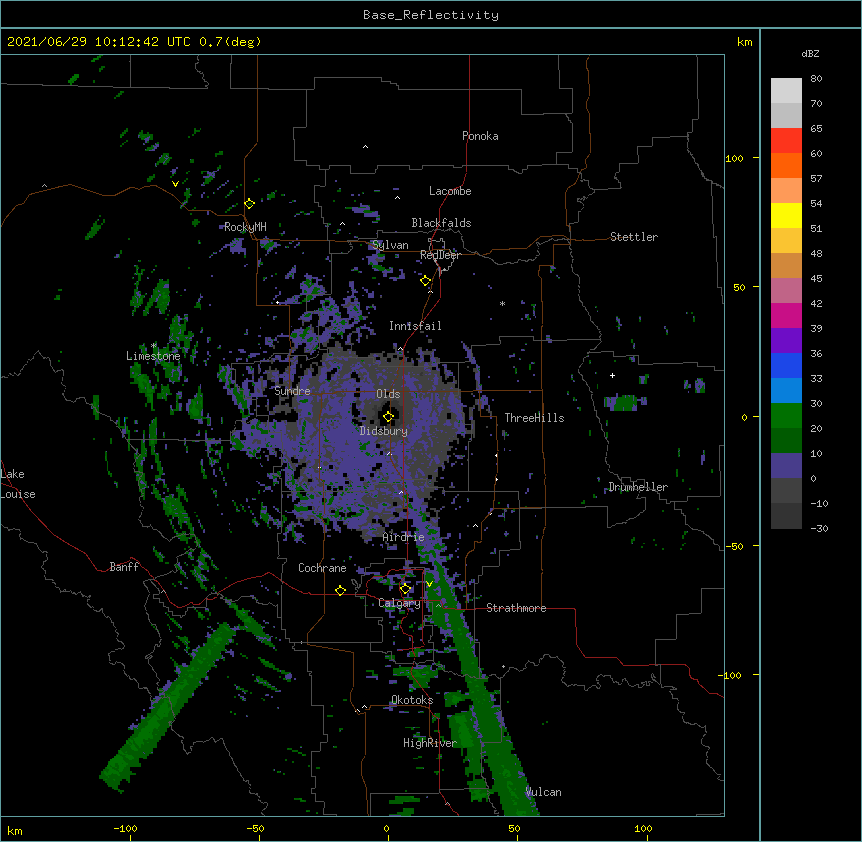Image resolution: width=862 pixels, height=842 pixels.
Task: Click the Vulcan label
Action: point(543,792)
